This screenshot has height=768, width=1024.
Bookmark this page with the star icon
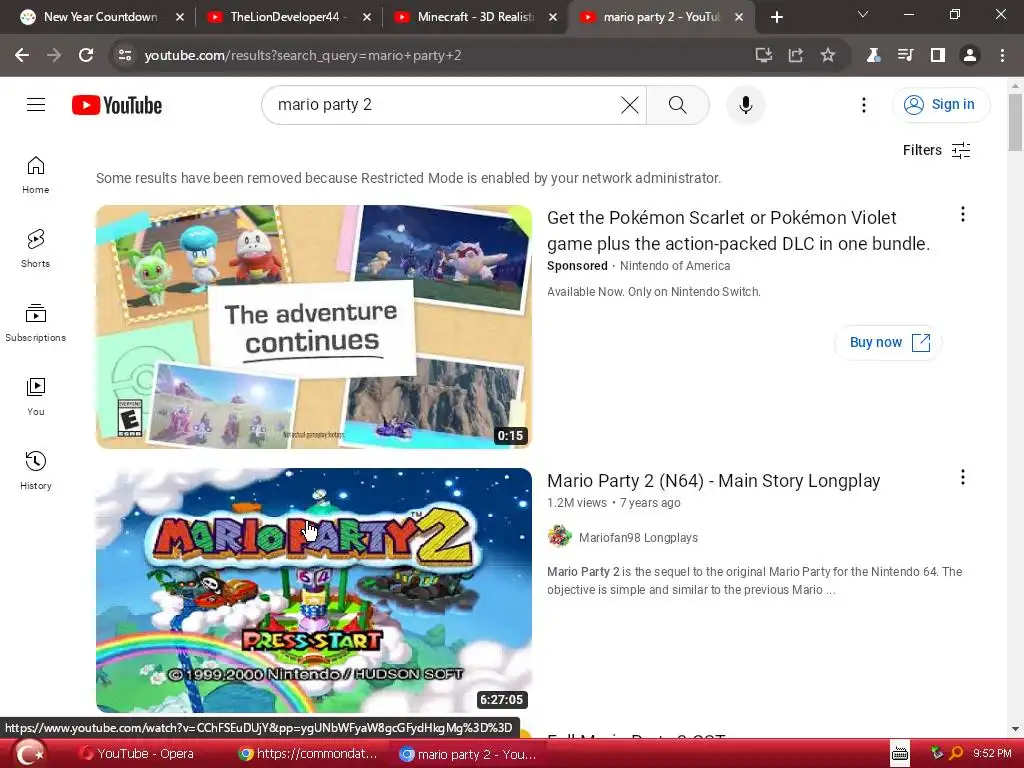[827, 56]
